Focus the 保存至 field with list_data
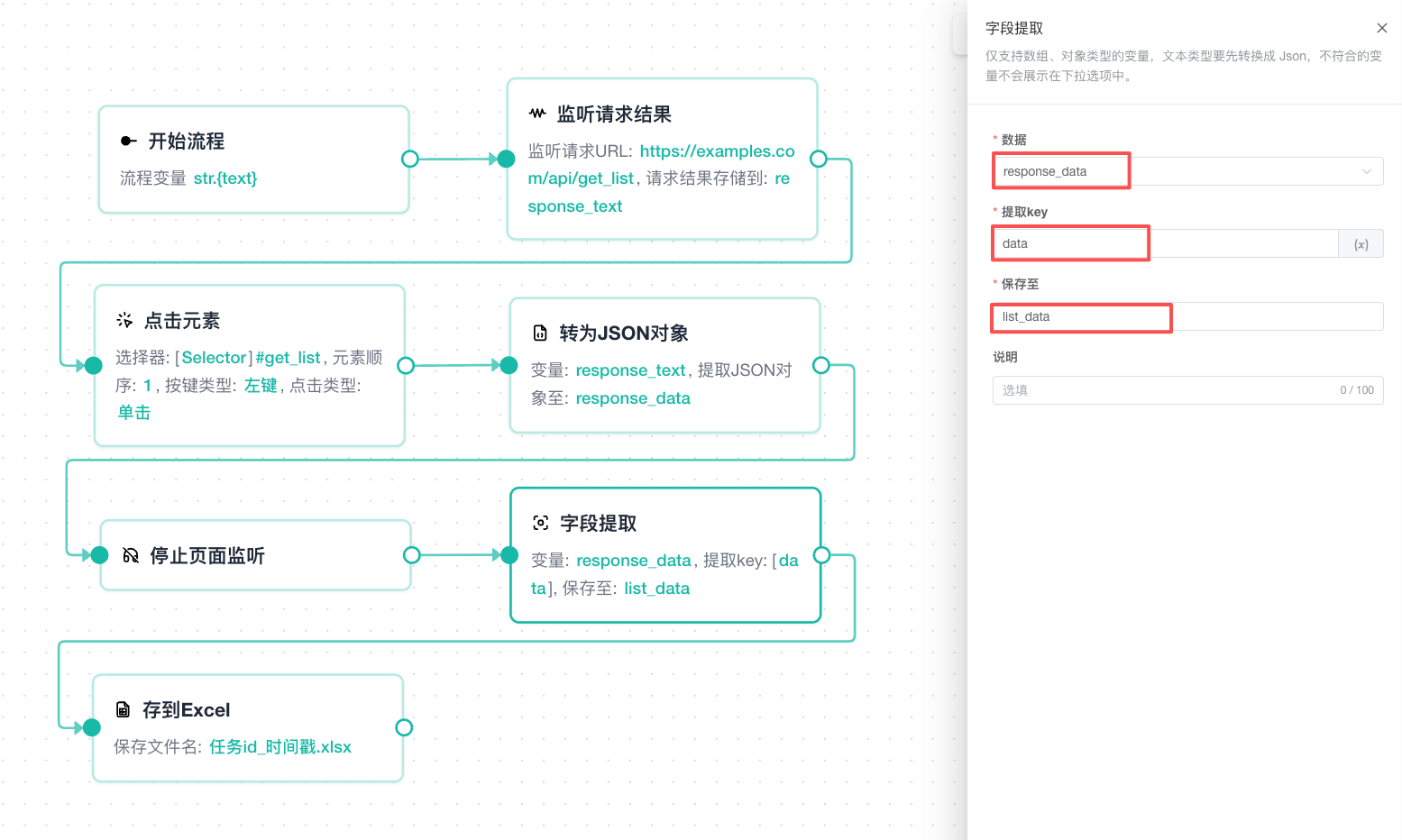This screenshot has height=840, width=1402. [x=1188, y=316]
